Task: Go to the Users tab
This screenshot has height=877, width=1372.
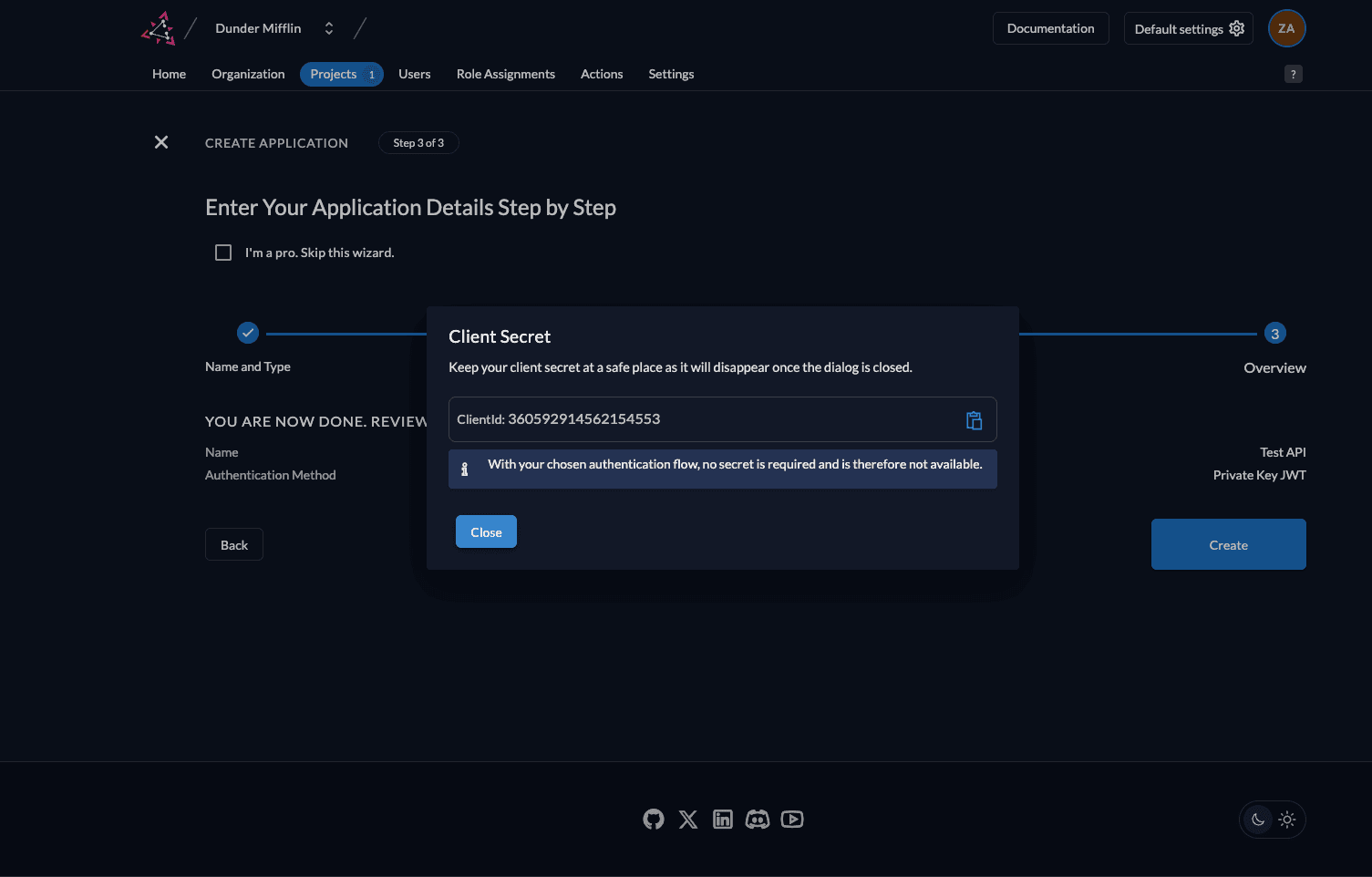Action: pos(414,74)
